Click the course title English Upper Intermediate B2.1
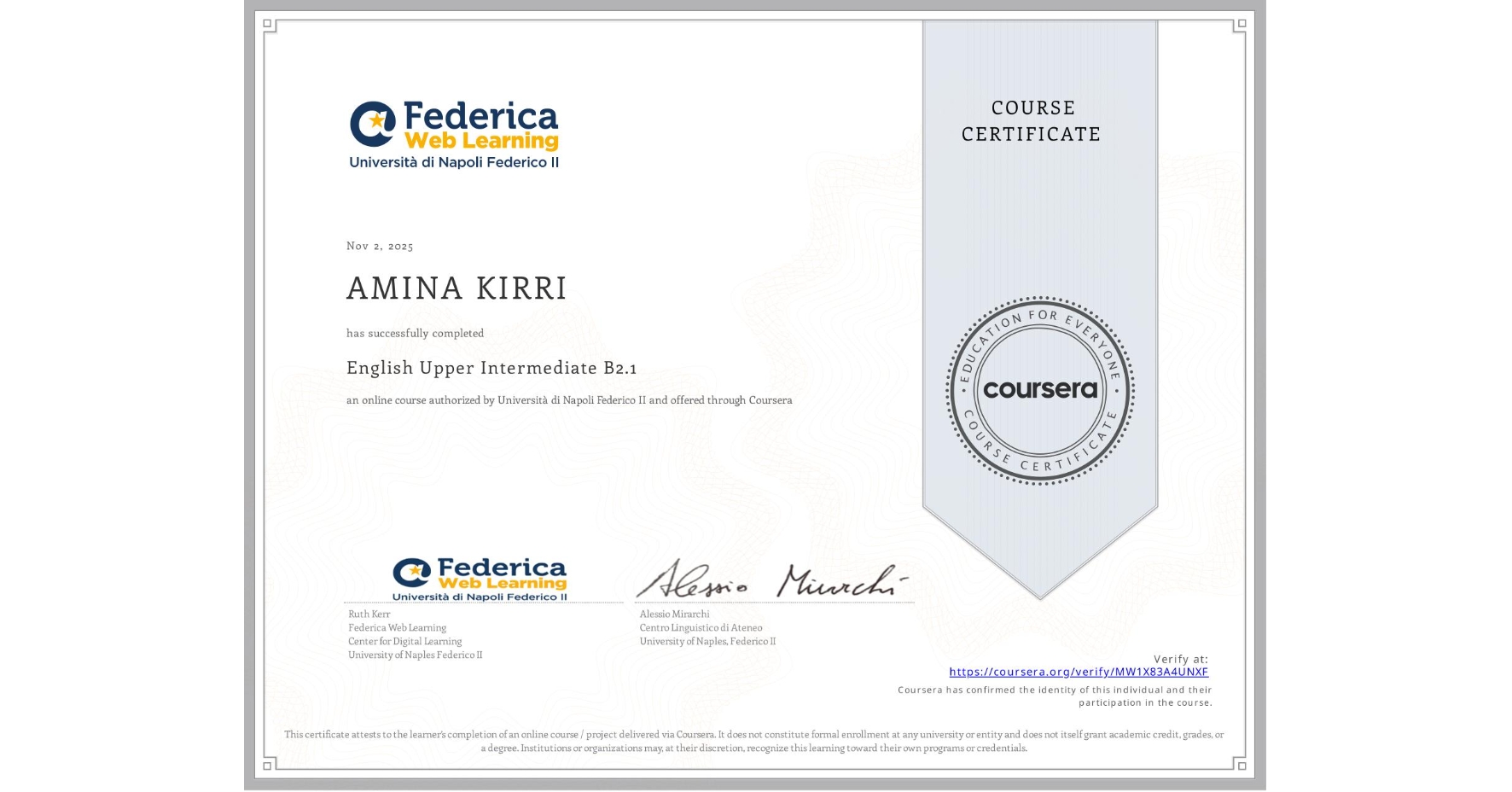The height and width of the screenshot is (792, 1512). coord(491,368)
